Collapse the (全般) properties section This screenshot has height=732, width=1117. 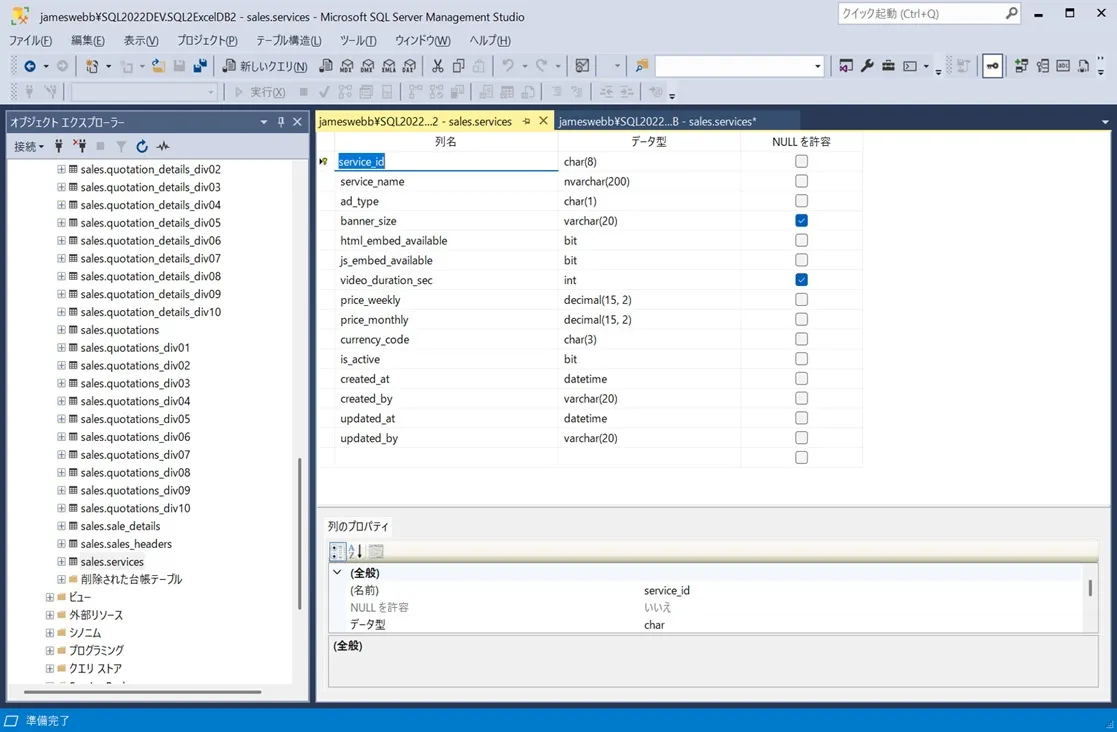point(338,572)
